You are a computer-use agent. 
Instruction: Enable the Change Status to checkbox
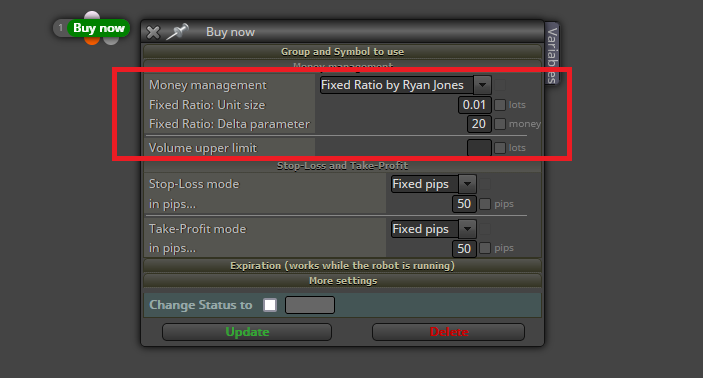tap(270, 305)
